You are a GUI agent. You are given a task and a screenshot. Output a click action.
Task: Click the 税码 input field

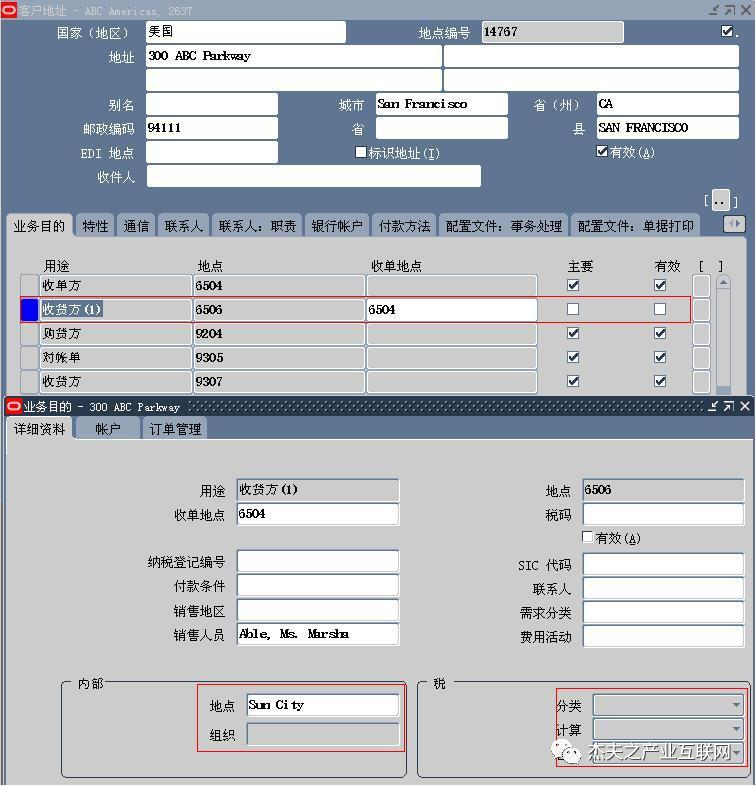click(x=663, y=514)
